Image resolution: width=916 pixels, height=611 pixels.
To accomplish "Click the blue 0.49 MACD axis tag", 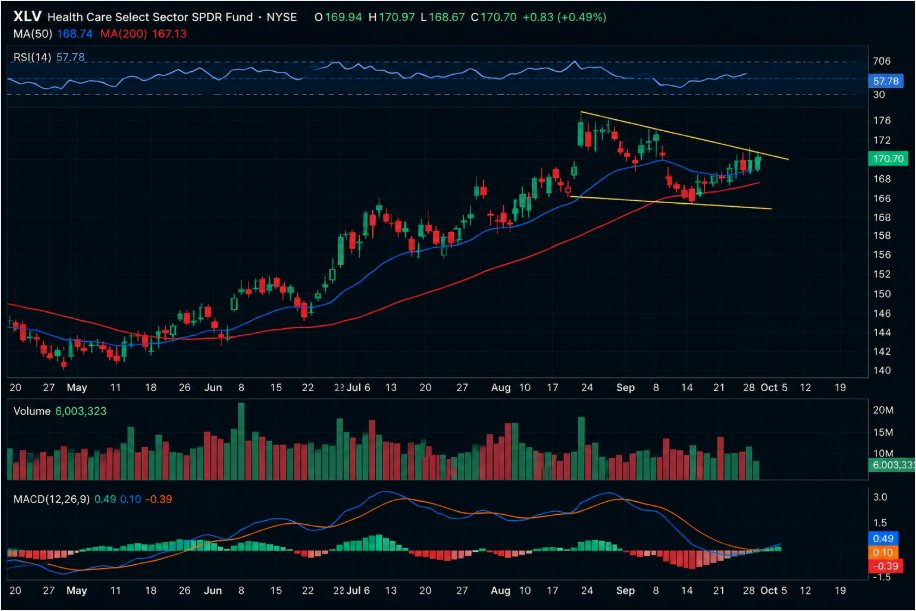I will (x=883, y=538).
